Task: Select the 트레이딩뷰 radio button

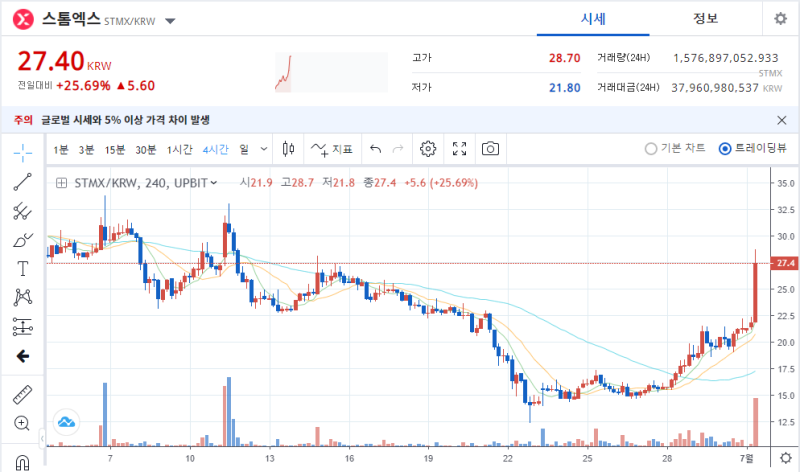Action: pyautogui.click(x=725, y=149)
